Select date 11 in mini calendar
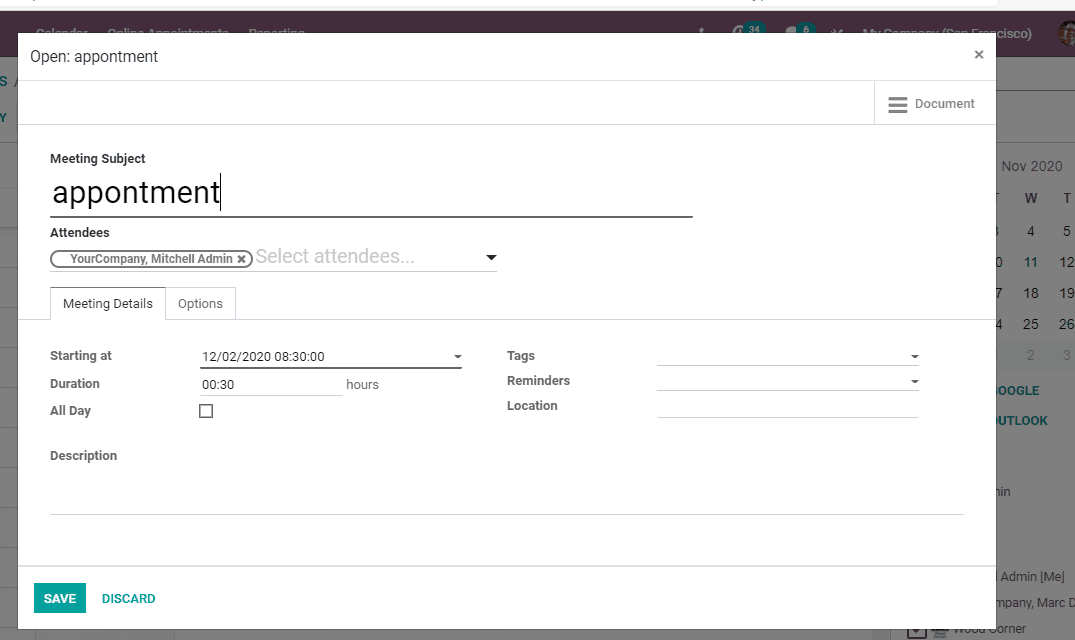The height and width of the screenshot is (640, 1075). pos(1030,262)
